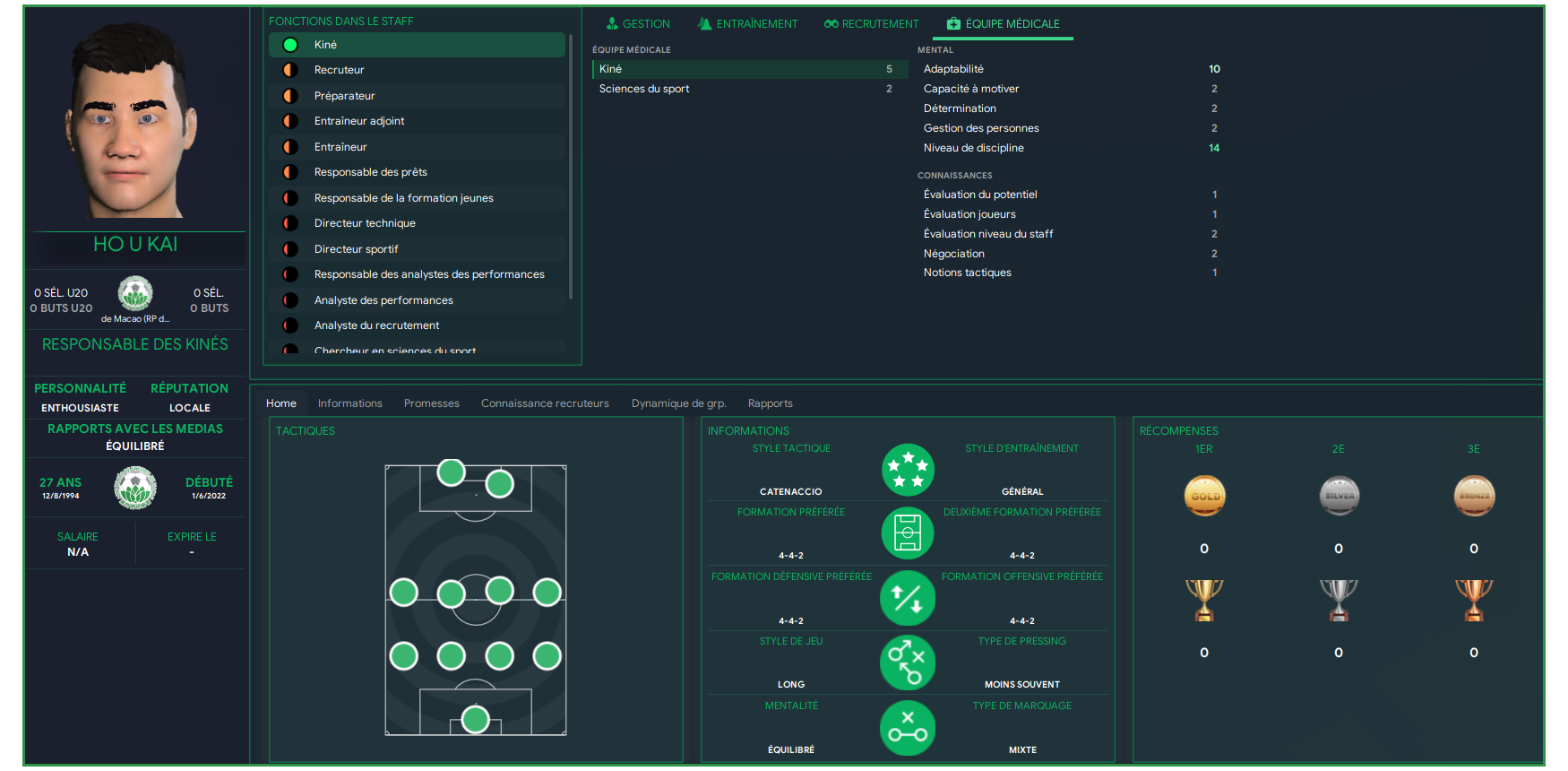Open the Informations tab
Image resolution: width=1568 pixels, height=771 pixels.
pyautogui.click(x=350, y=403)
